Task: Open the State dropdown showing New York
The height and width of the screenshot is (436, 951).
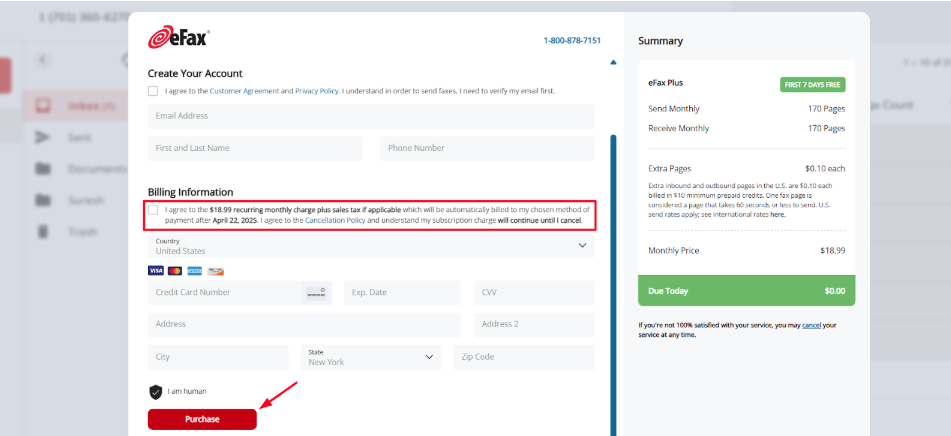Action: tap(371, 357)
